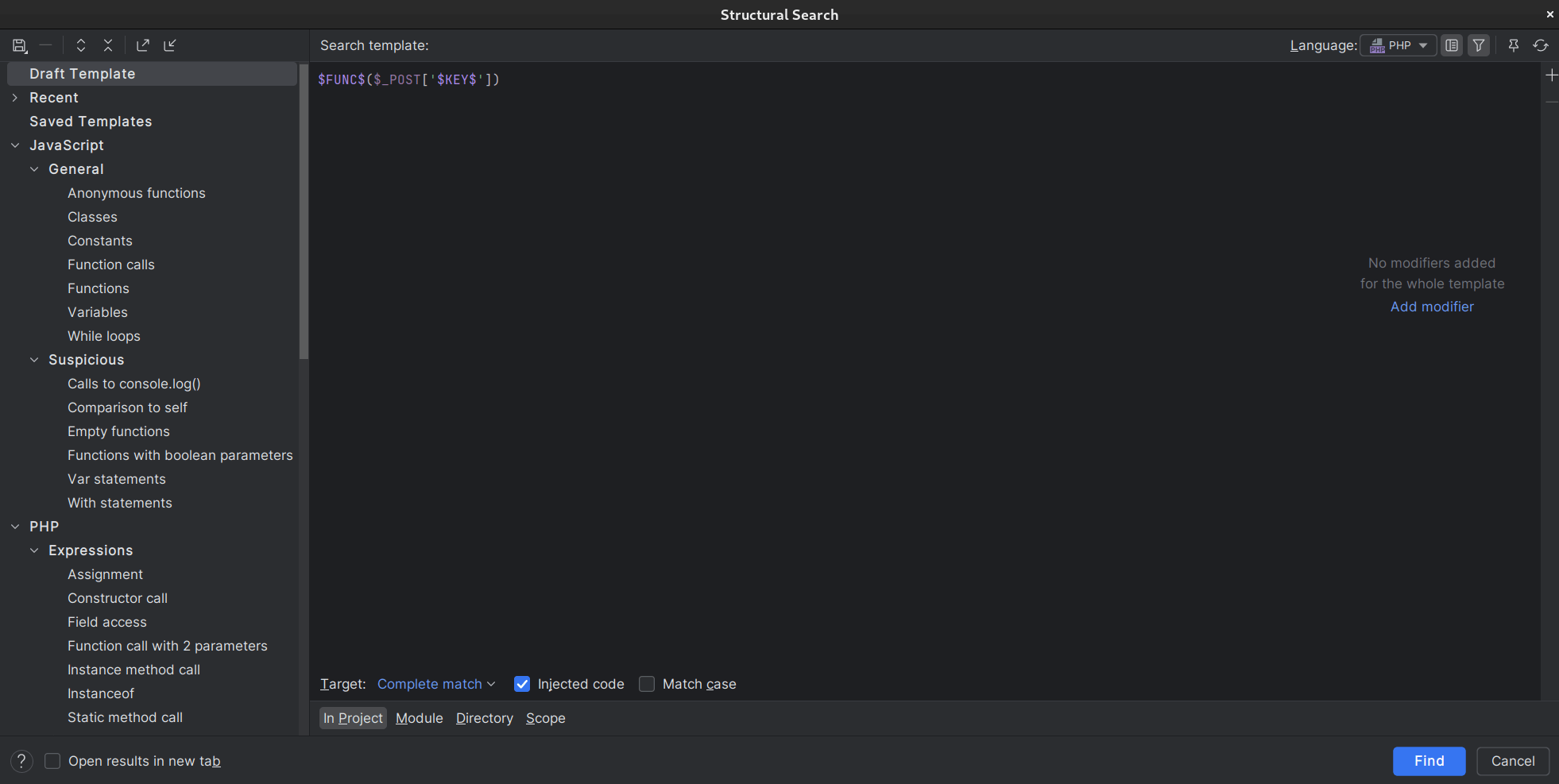Screen dimensions: 1559x784
Task: Check Open results in new tab
Action: coord(52,761)
